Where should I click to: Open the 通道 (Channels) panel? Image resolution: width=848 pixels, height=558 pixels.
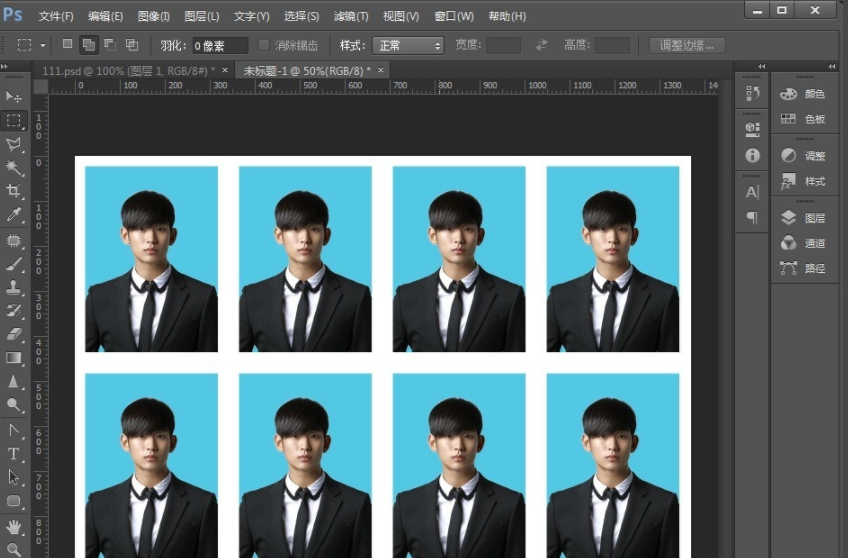tap(804, 243)
